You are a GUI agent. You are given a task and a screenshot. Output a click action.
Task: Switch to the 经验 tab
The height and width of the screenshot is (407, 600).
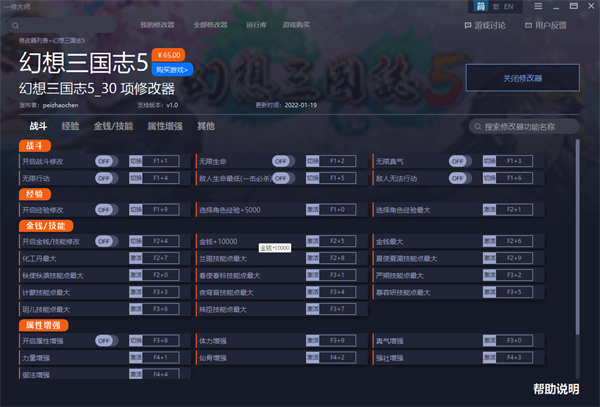point(70,126)
